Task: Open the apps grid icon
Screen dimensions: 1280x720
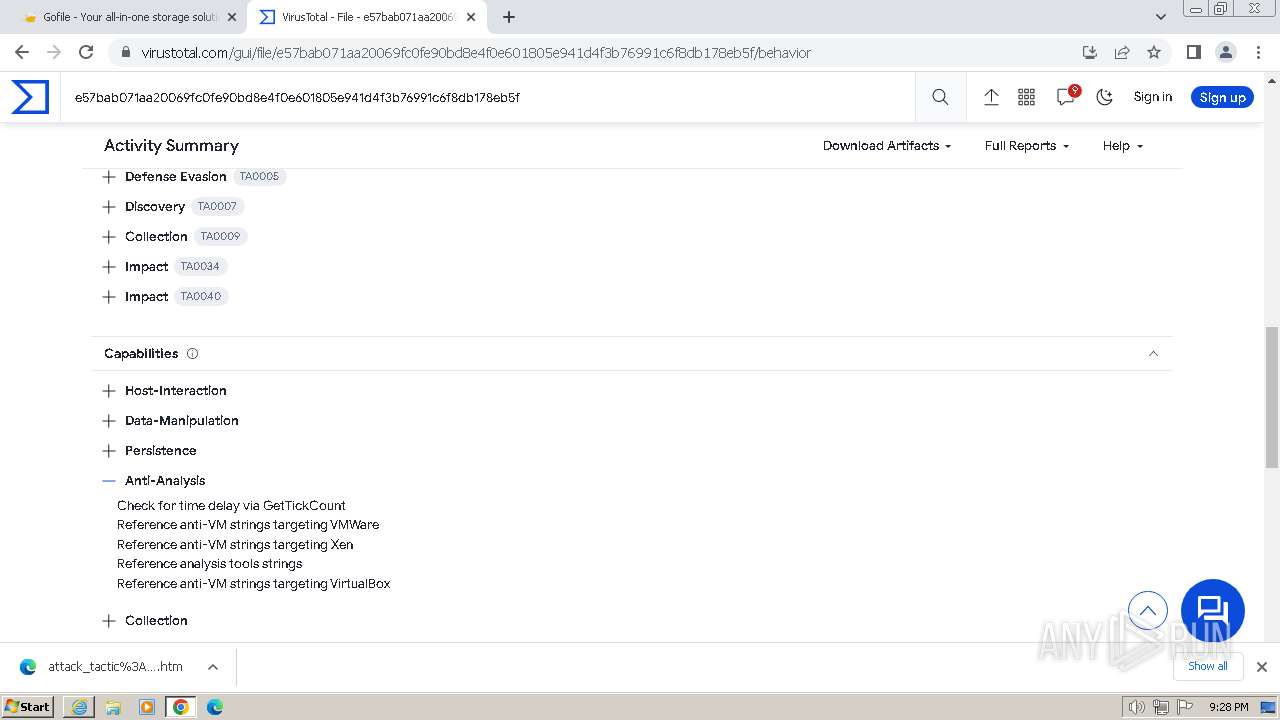Action: click(1026, 97)
